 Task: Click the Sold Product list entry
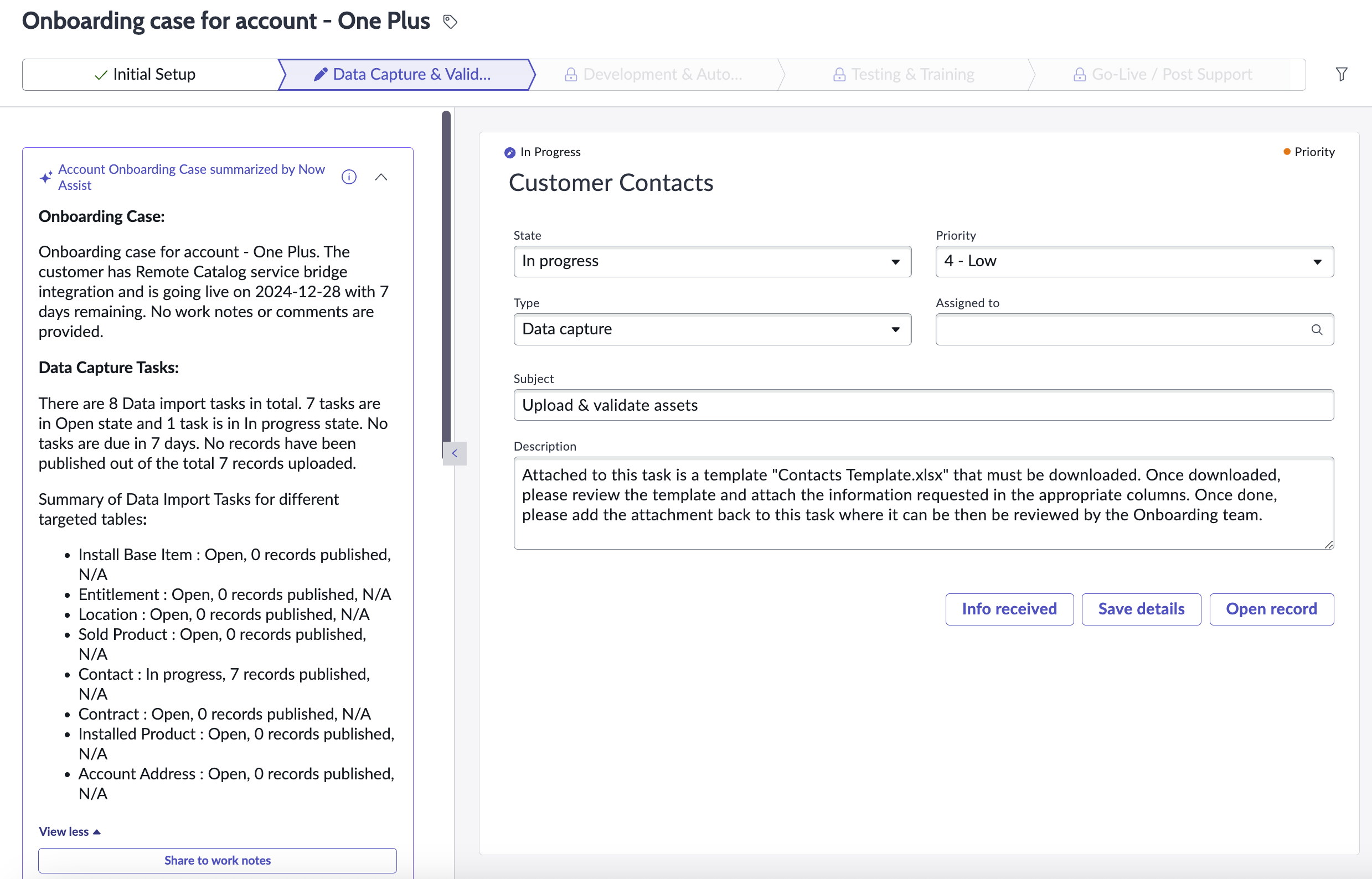223,644
